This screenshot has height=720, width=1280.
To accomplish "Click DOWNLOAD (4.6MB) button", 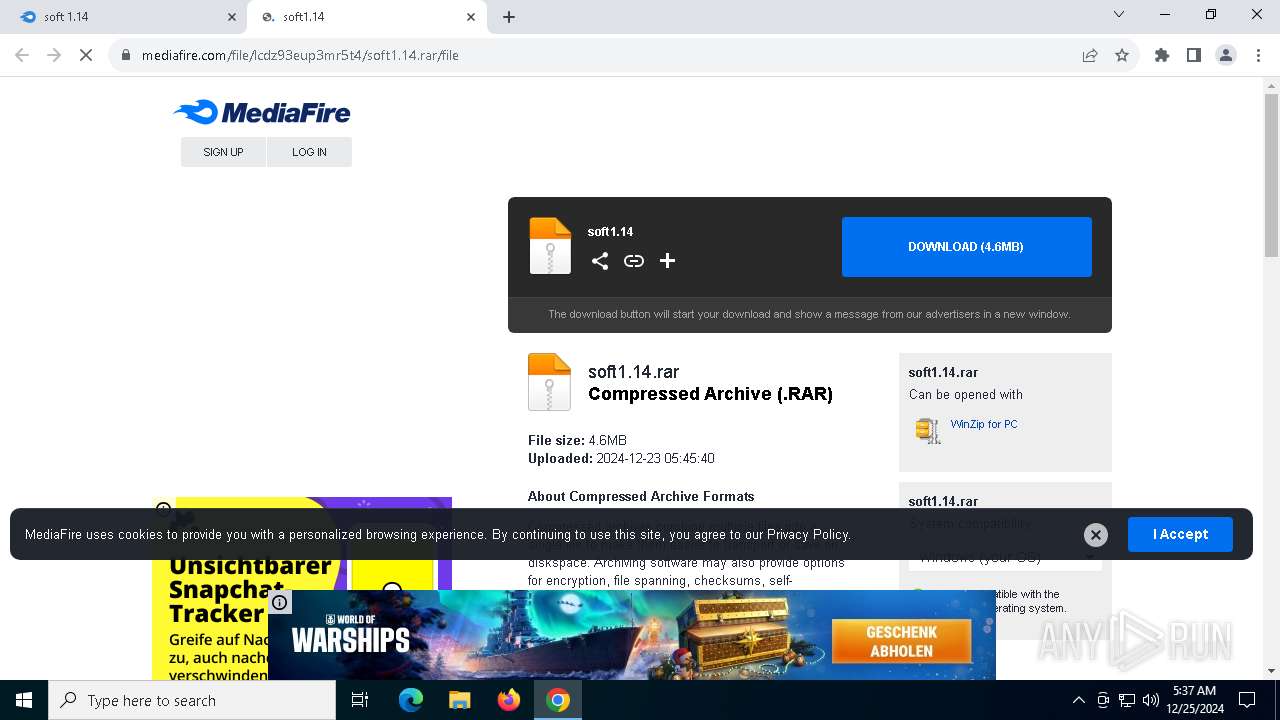I will pos(966,247).
